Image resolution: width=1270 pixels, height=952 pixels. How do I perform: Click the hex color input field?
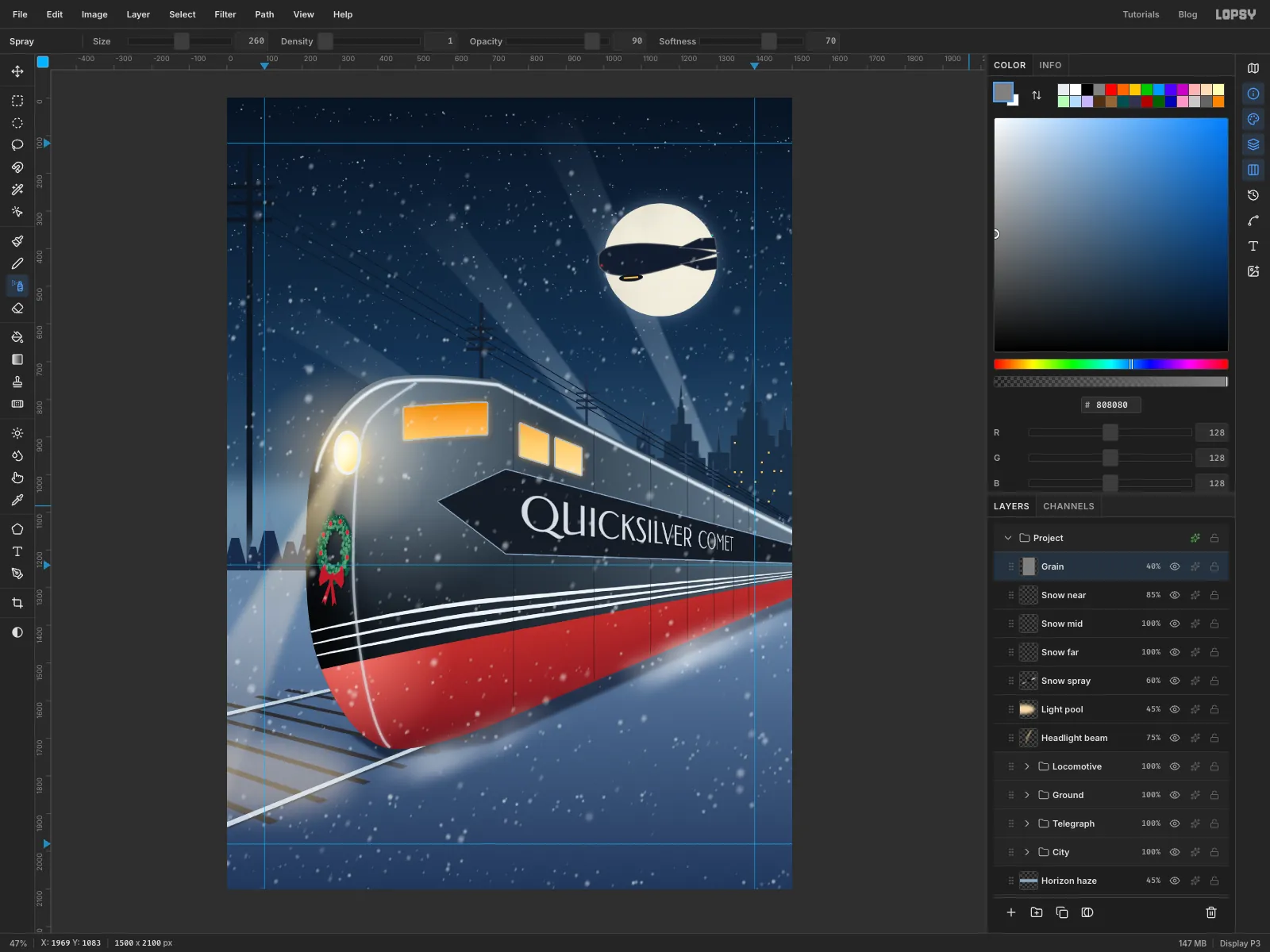click(x=1111, y=405)
